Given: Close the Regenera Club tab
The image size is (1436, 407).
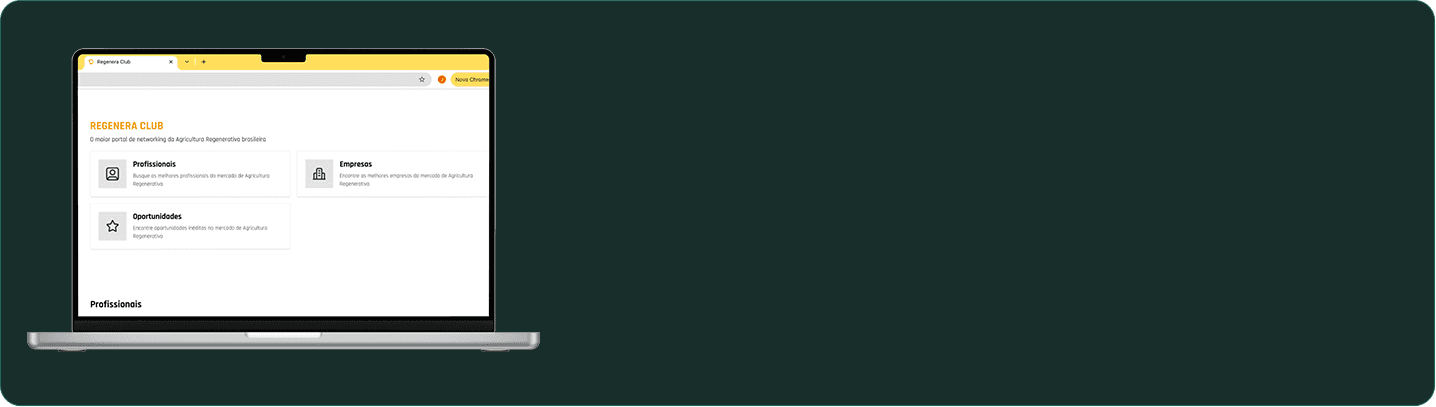Looking at the screenshot, I should [x=171, y=62].
